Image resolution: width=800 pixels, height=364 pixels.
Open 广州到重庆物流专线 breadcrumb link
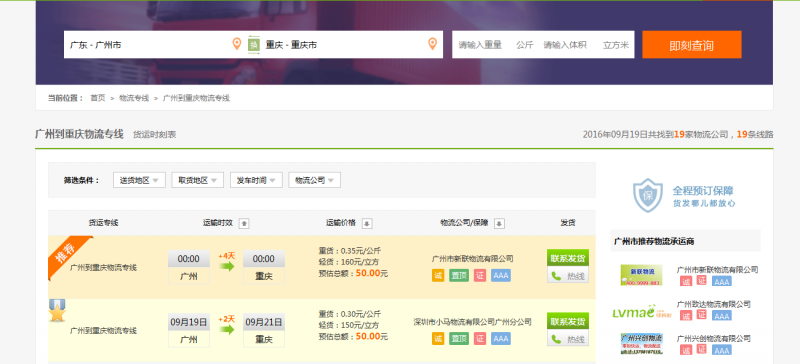click(196, 98)
